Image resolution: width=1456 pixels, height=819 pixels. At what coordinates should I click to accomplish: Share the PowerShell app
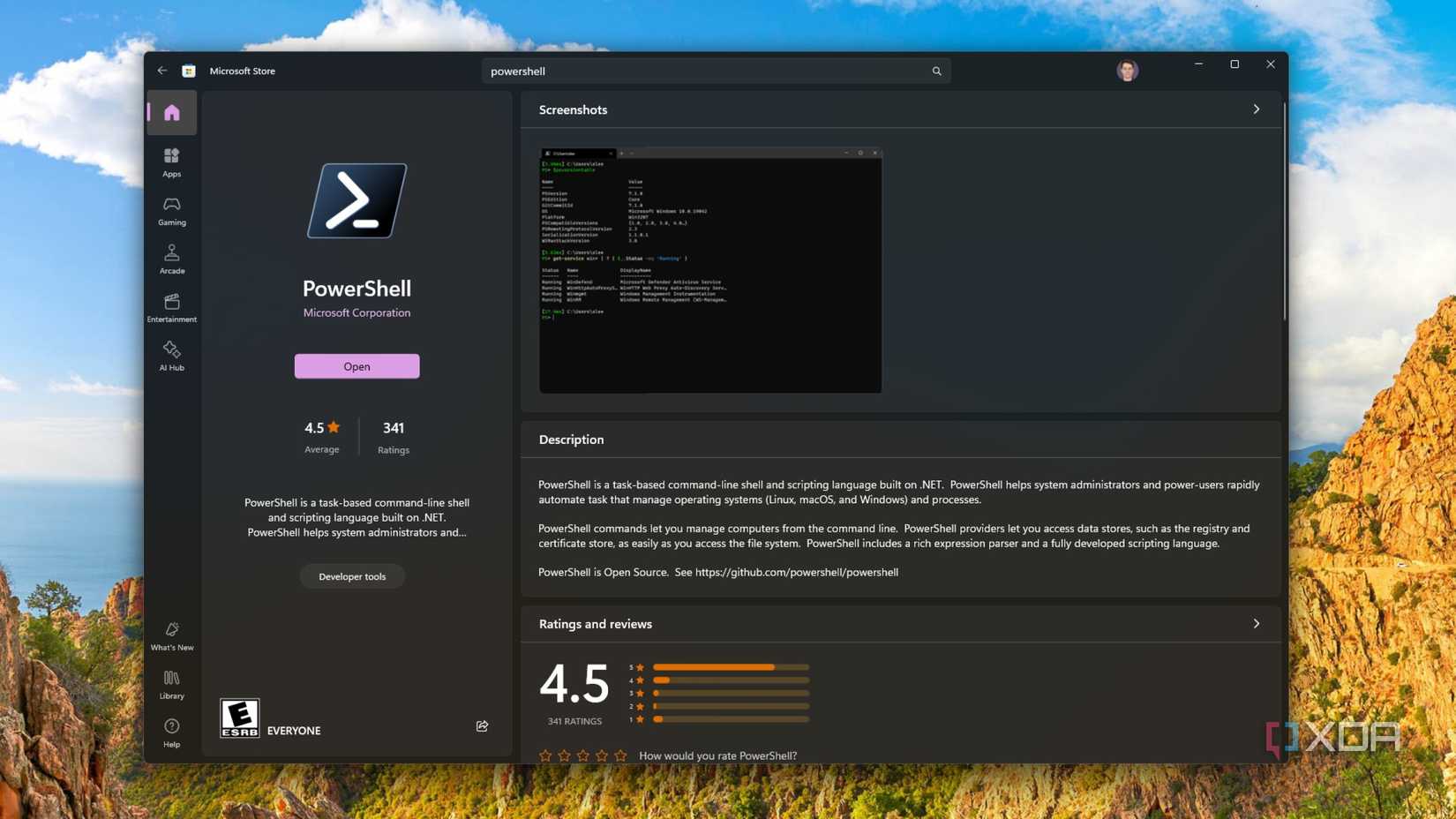coord(482,725)
